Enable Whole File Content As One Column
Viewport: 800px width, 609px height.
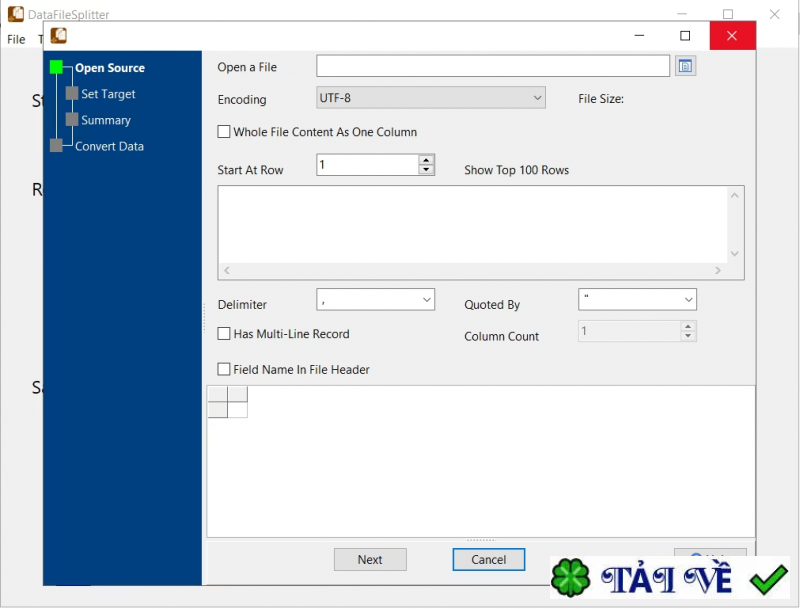[x=224, y=131]
